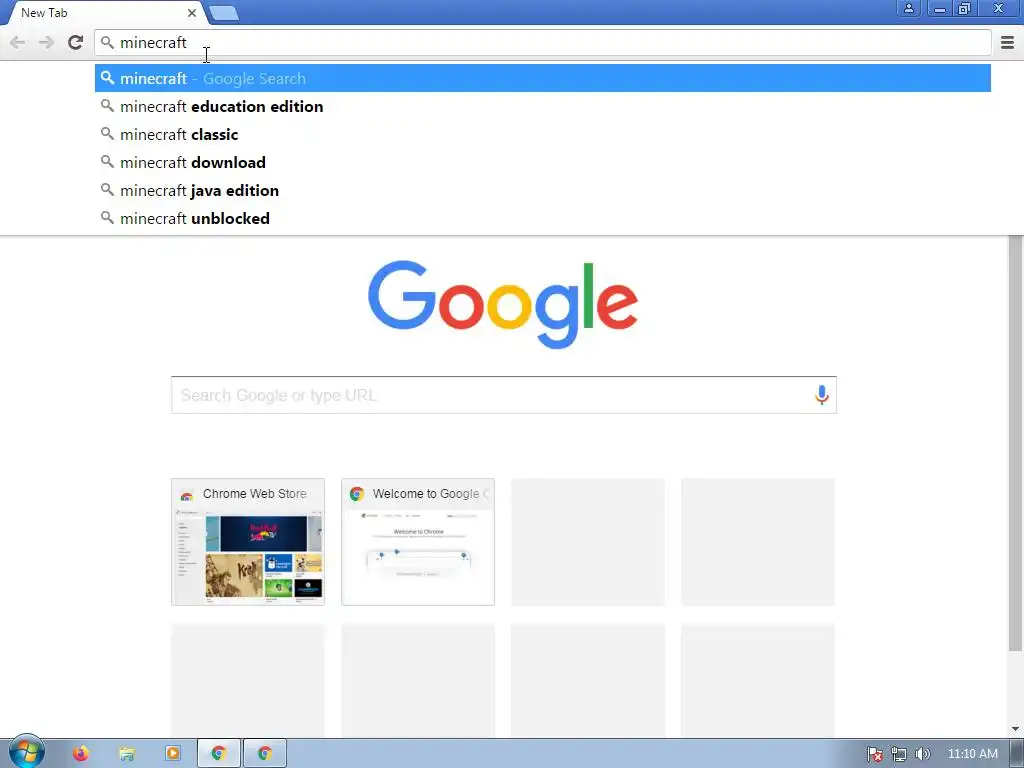
Task: Choose the 'minecraft classic' suggestion
Action: [x=543, y=135]
